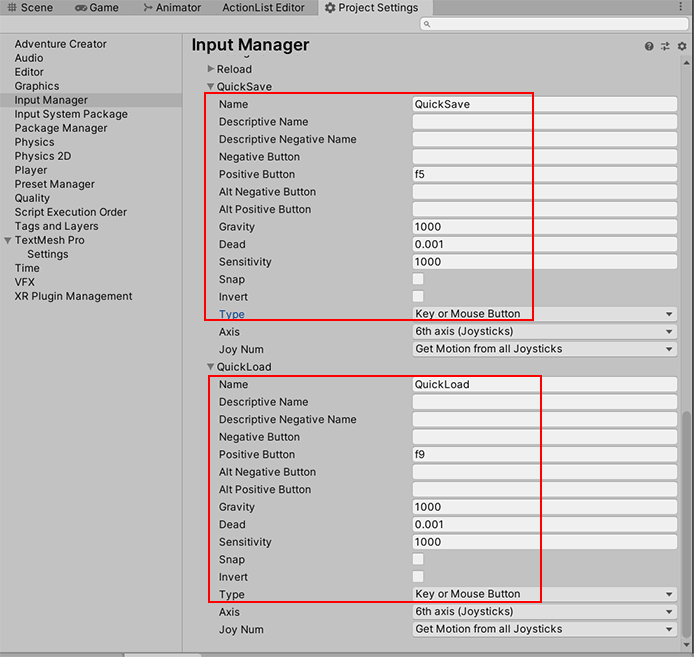Toggle the QuickSave Snap checkbox
Viewport: 694px width, 657px height.
[x=418, y=279]
